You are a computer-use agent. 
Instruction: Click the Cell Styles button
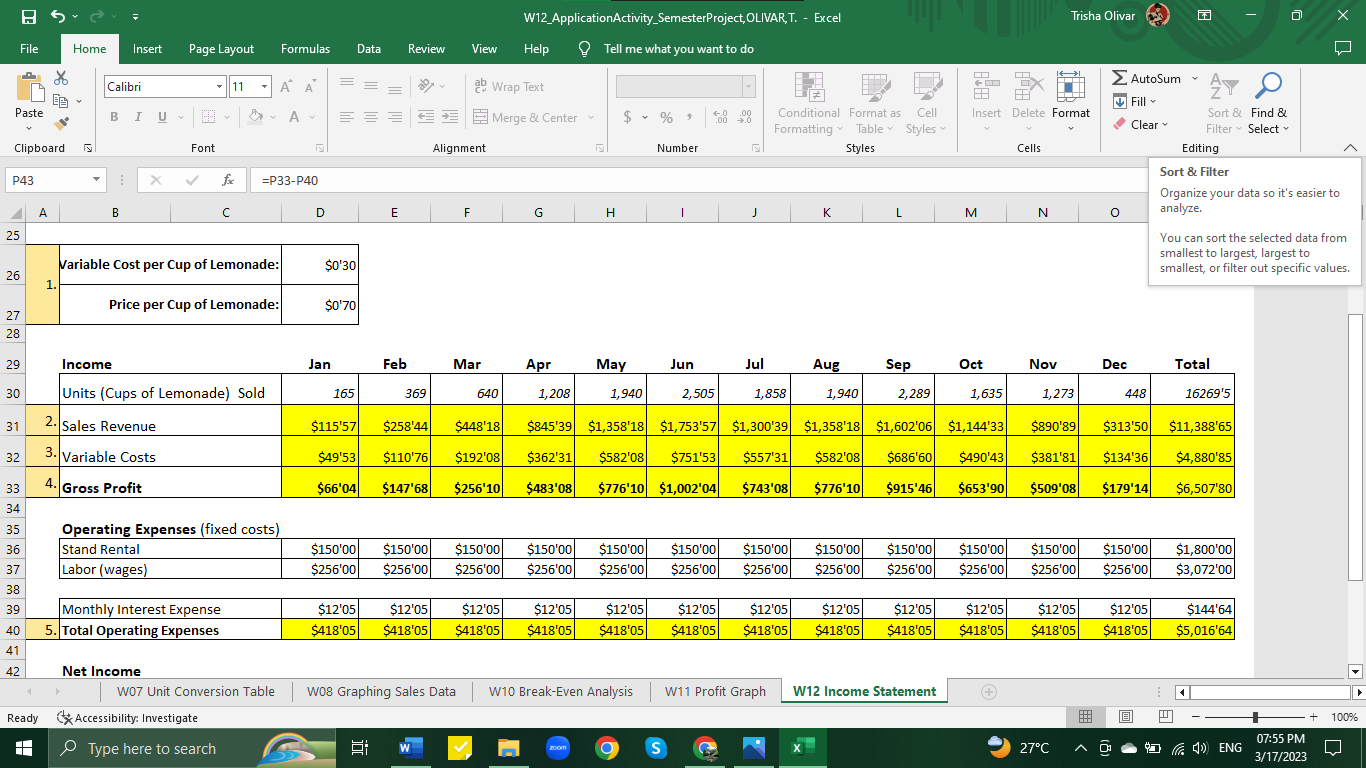[x=926, y=105]
